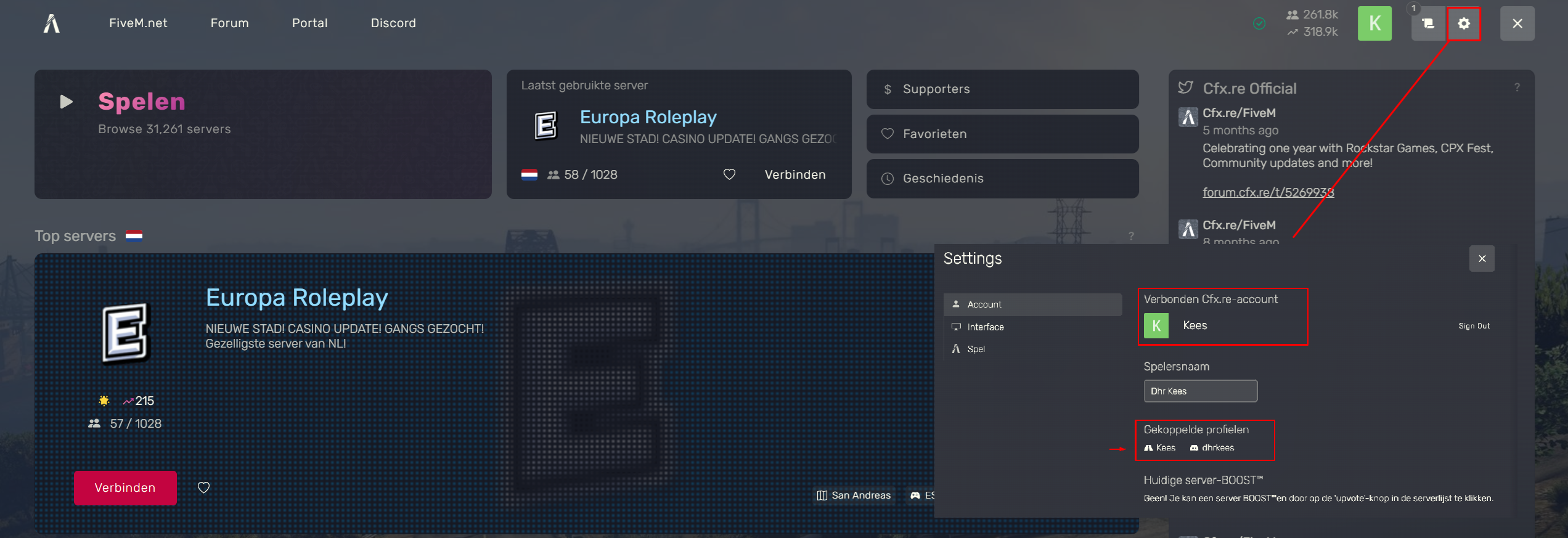The width and height of the screenshot is (1568, 538).
Task: Open the Discord nav link
Action: (x=393, y=23)
